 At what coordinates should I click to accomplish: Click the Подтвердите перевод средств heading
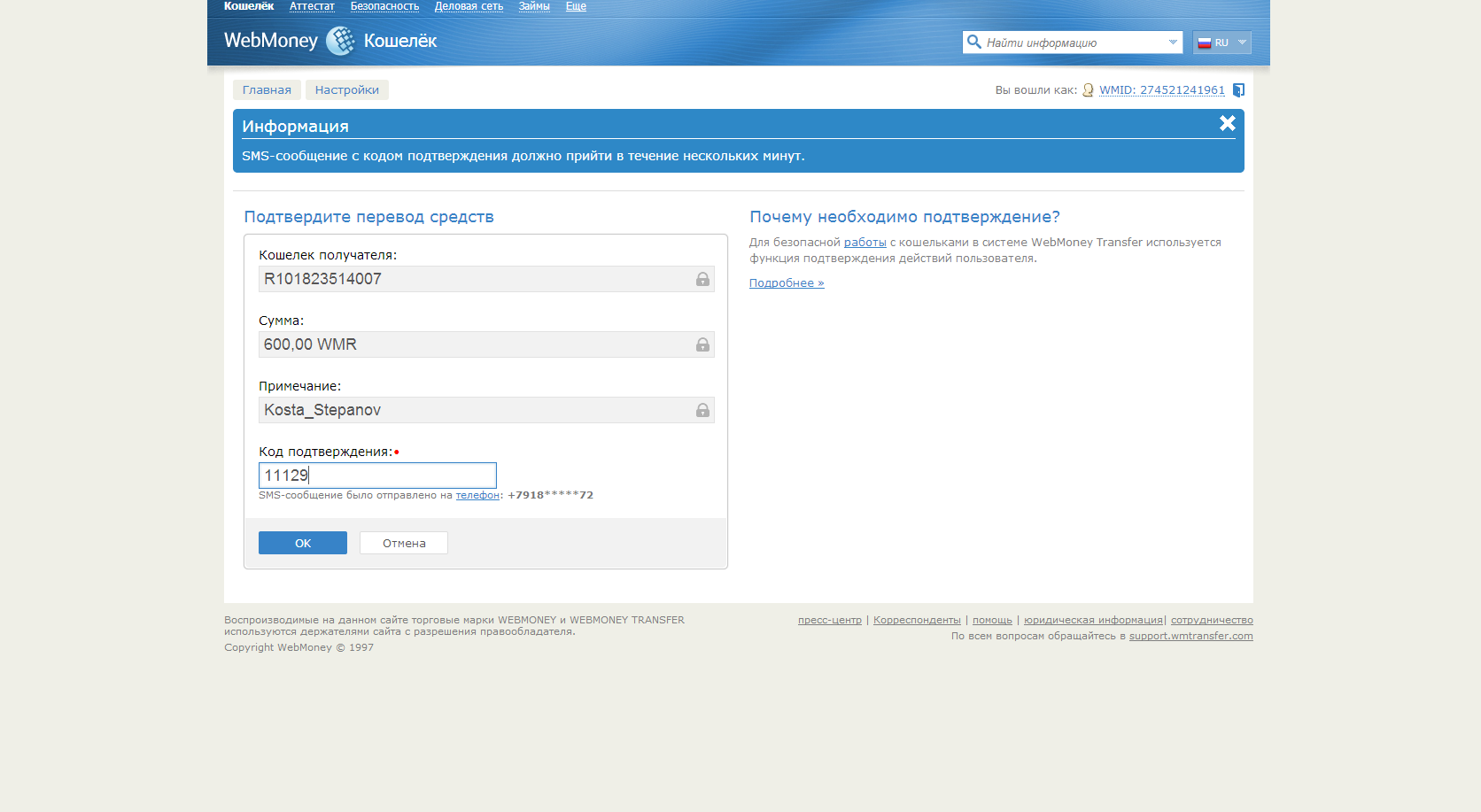(369, 217)
